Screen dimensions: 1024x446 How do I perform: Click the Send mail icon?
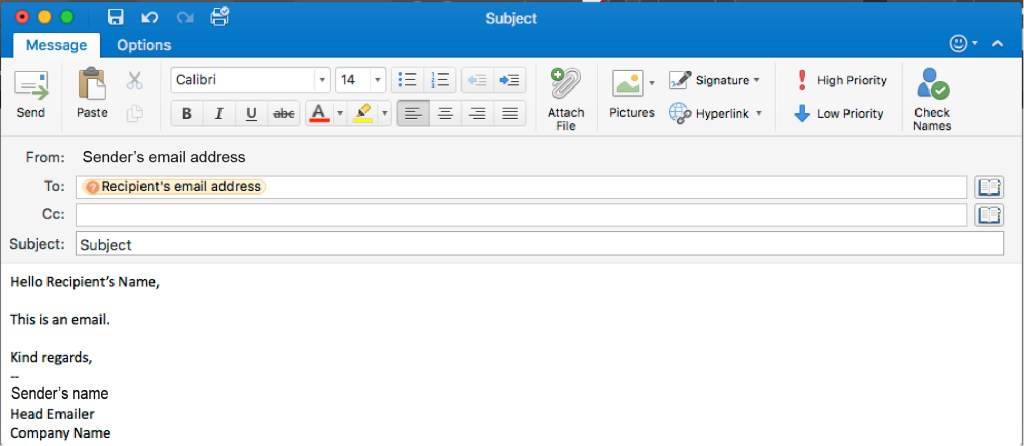point(30,86)
